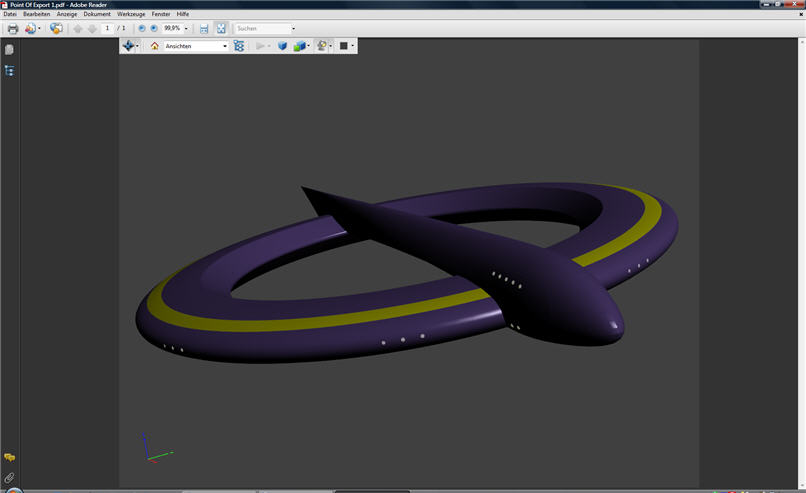Click the collaborate globe button

click(56, 29)
